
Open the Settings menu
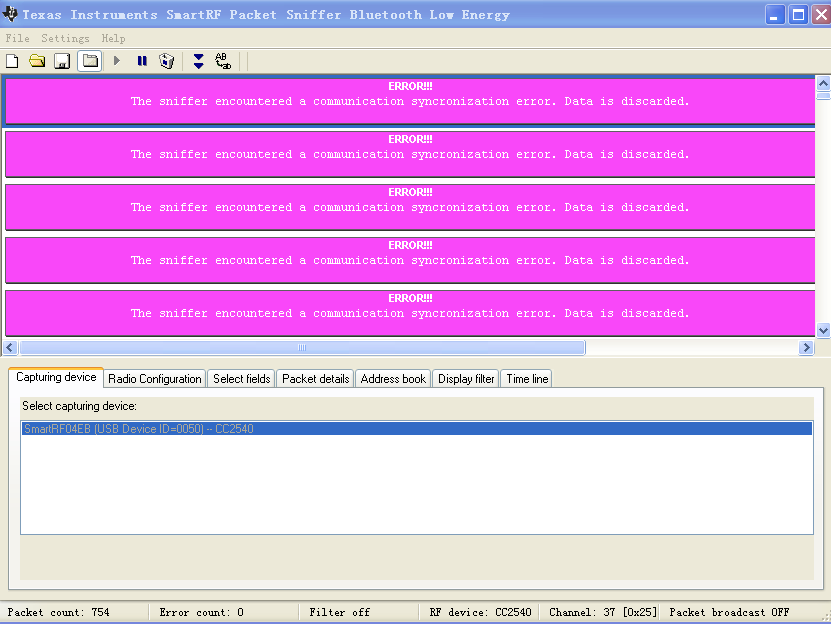tap(65, 38)
